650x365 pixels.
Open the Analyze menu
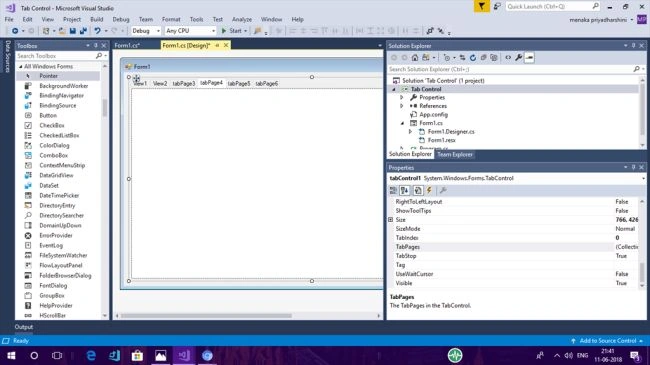tap(242, 19)
